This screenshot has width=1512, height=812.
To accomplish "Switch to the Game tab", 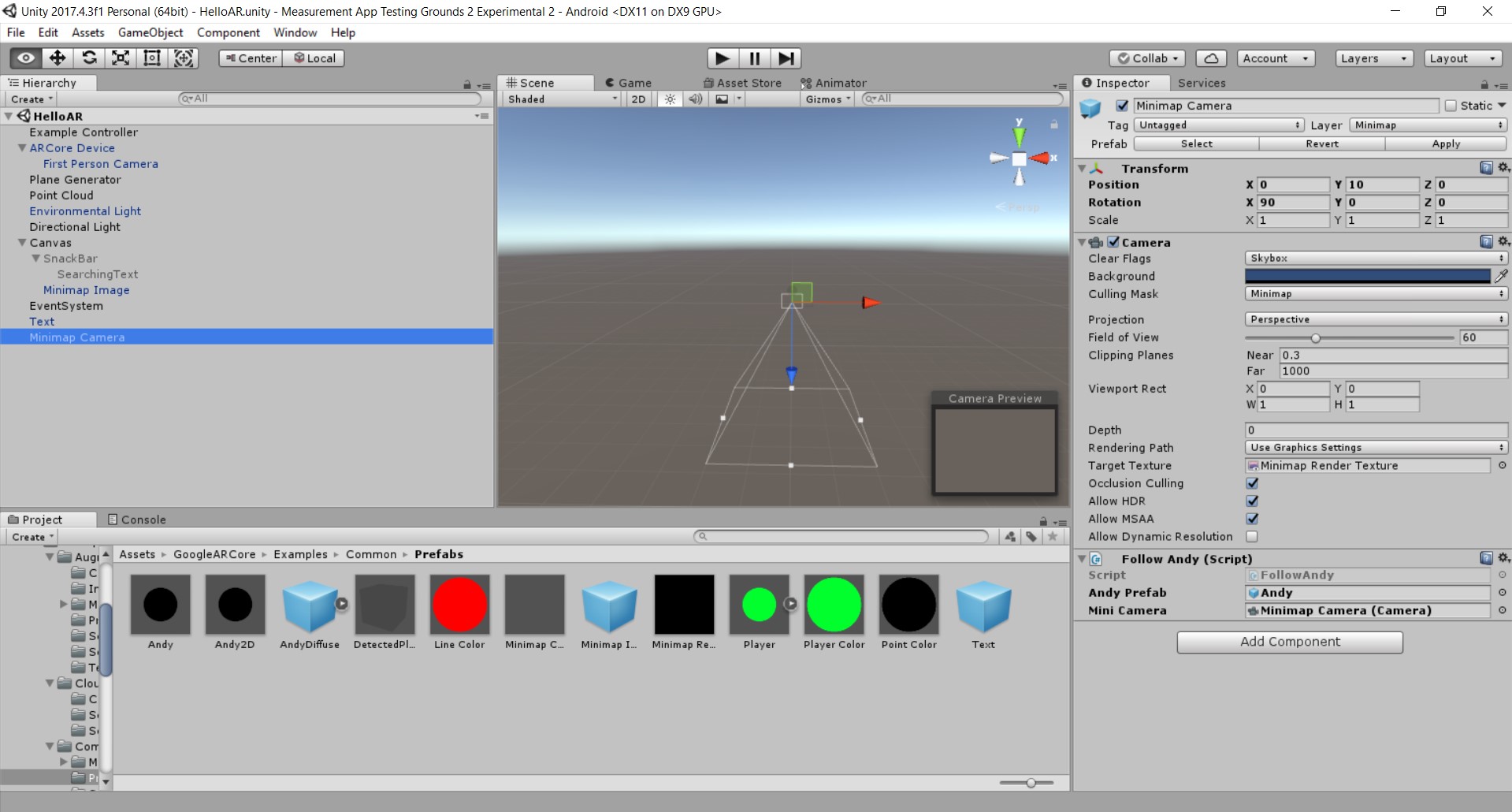I will [628, 83].
